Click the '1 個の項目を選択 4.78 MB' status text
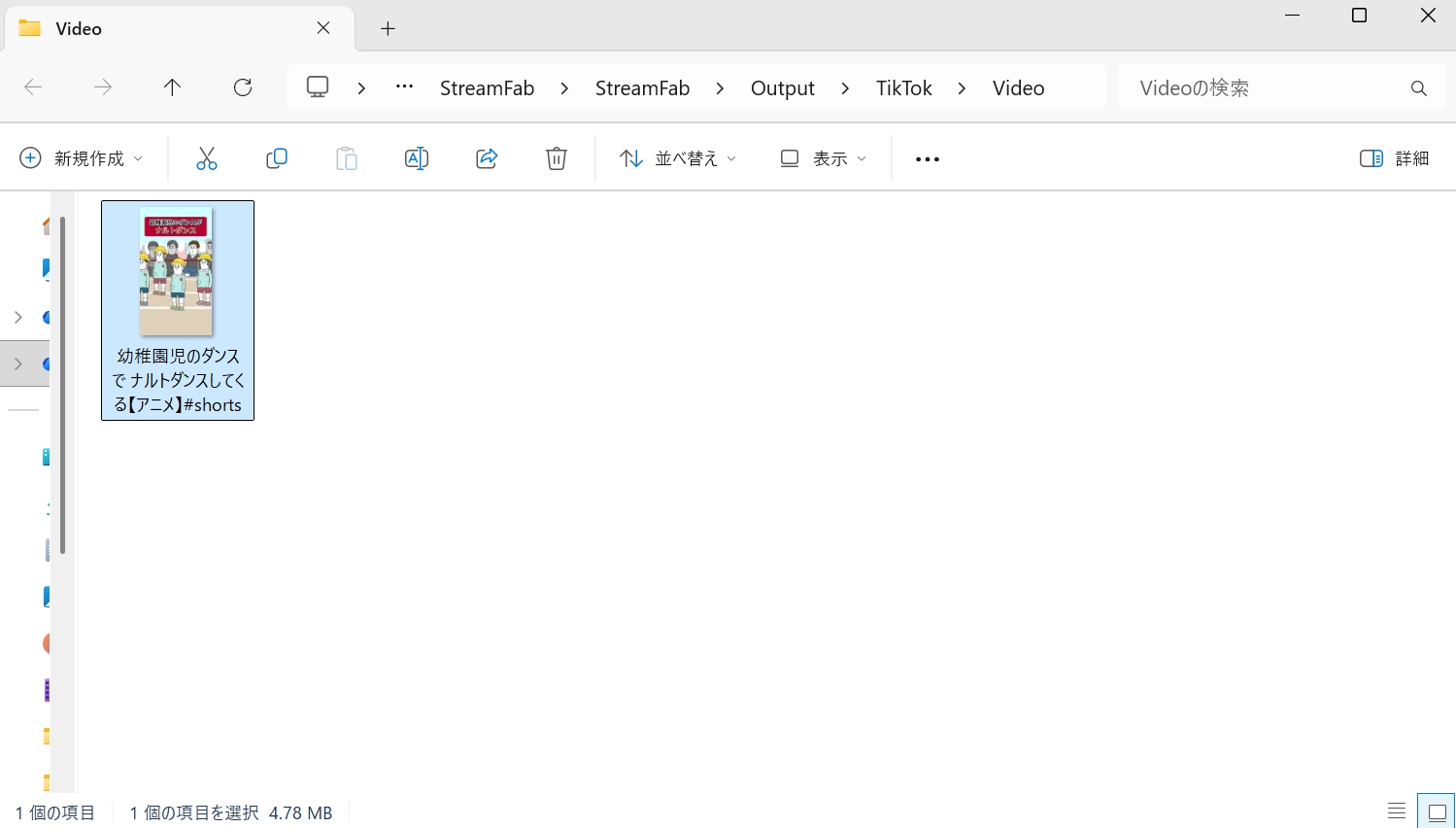 231,812
